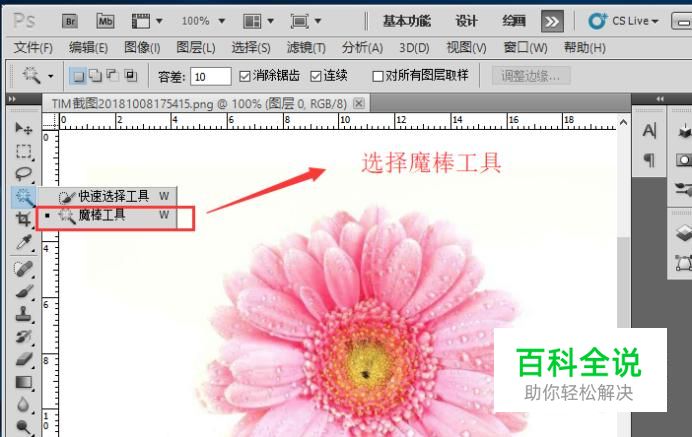Select the Clone Stamp tool
This screenshot has width=692, height=437.
(x=23, y=314)
